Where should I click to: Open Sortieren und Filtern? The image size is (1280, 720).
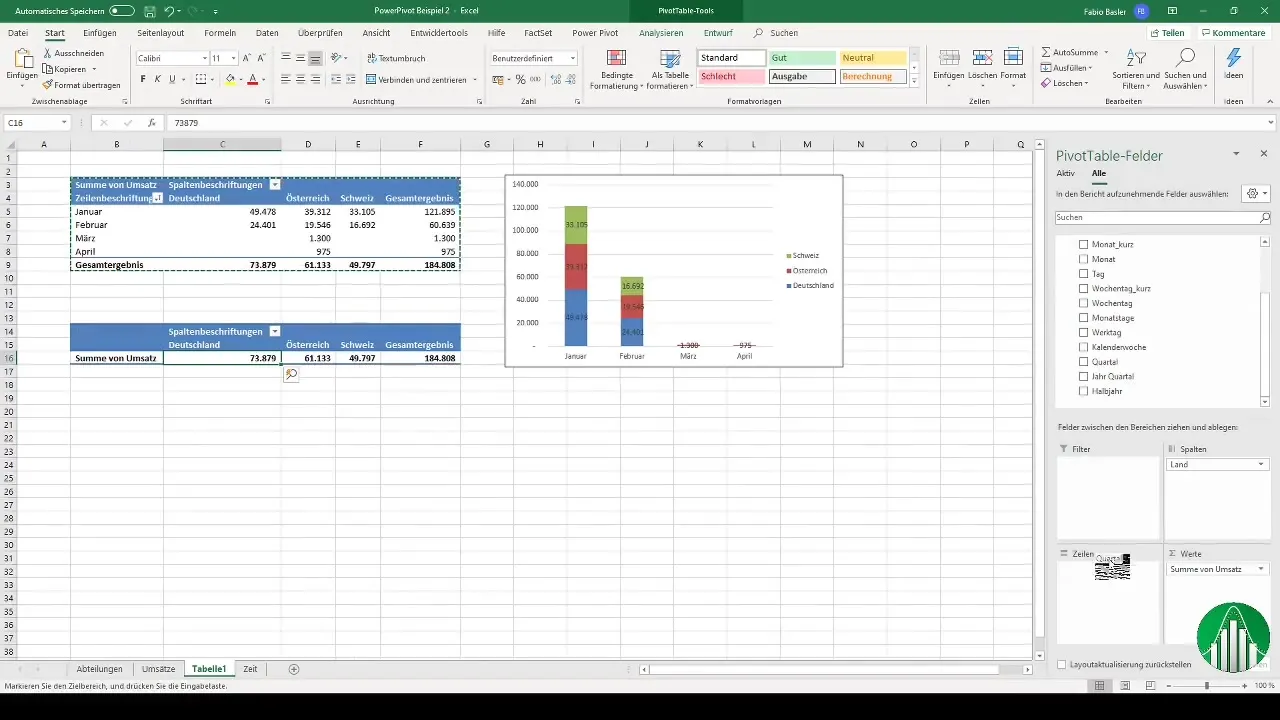coord(1136,69)
